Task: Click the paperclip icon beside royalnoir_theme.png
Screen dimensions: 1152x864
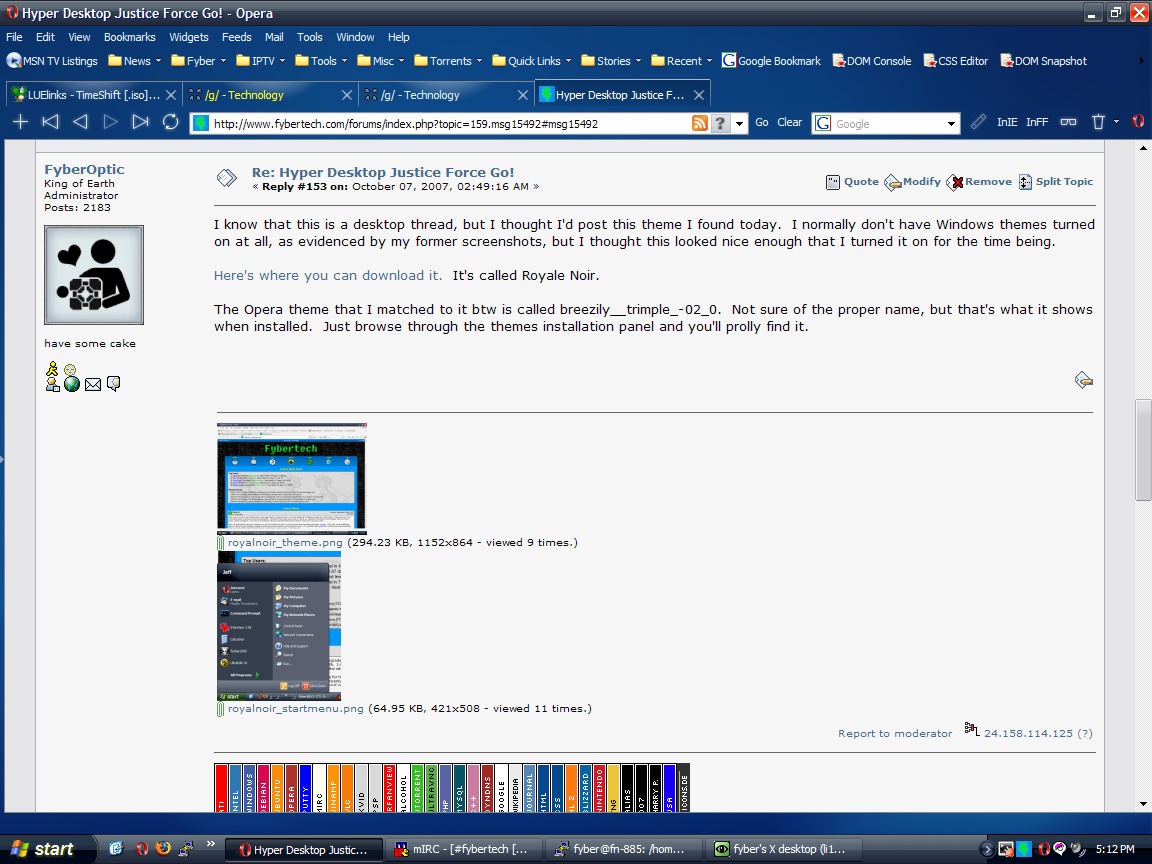Action: [x=220, y=543]
